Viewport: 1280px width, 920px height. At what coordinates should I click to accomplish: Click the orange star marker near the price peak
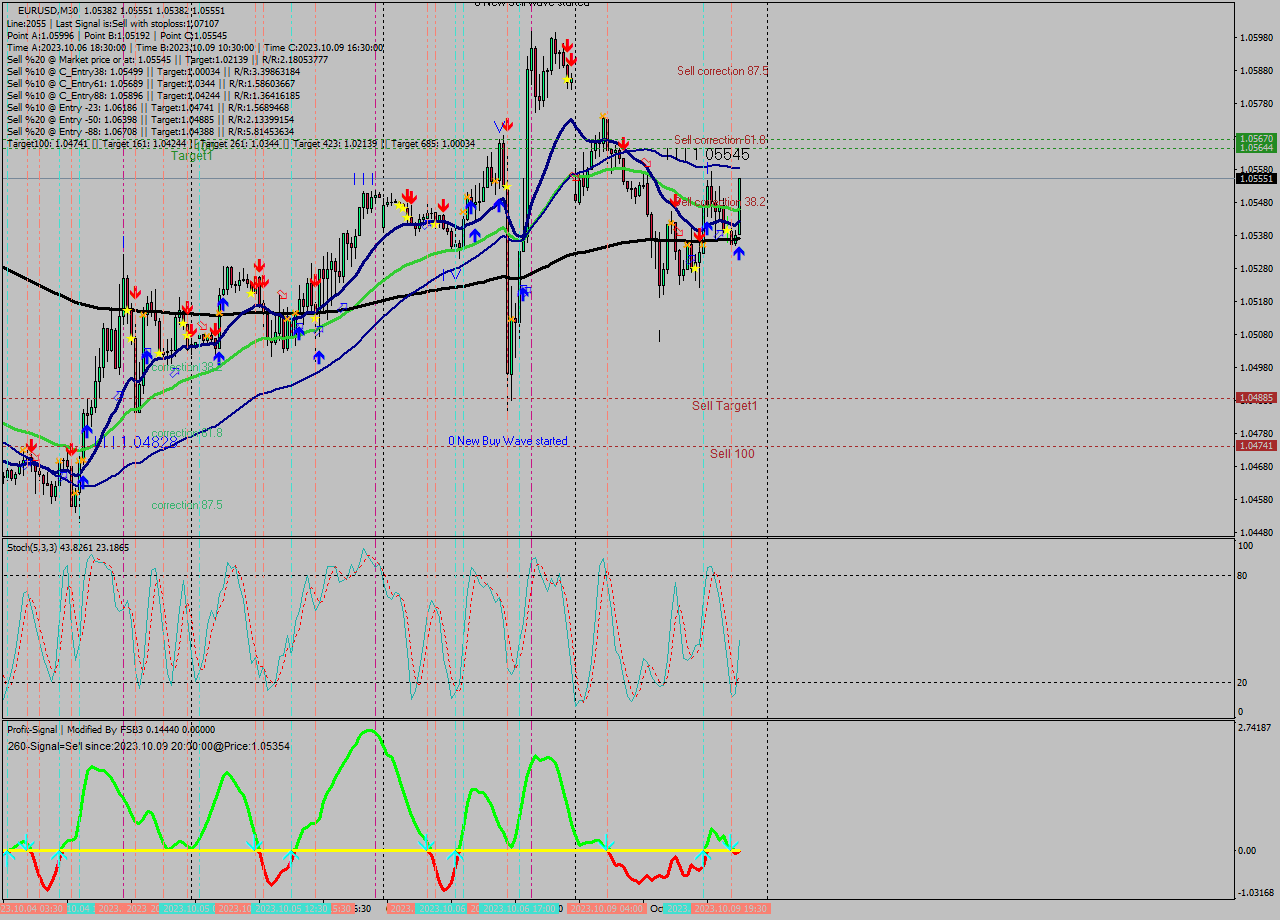[x=603, y=115]
